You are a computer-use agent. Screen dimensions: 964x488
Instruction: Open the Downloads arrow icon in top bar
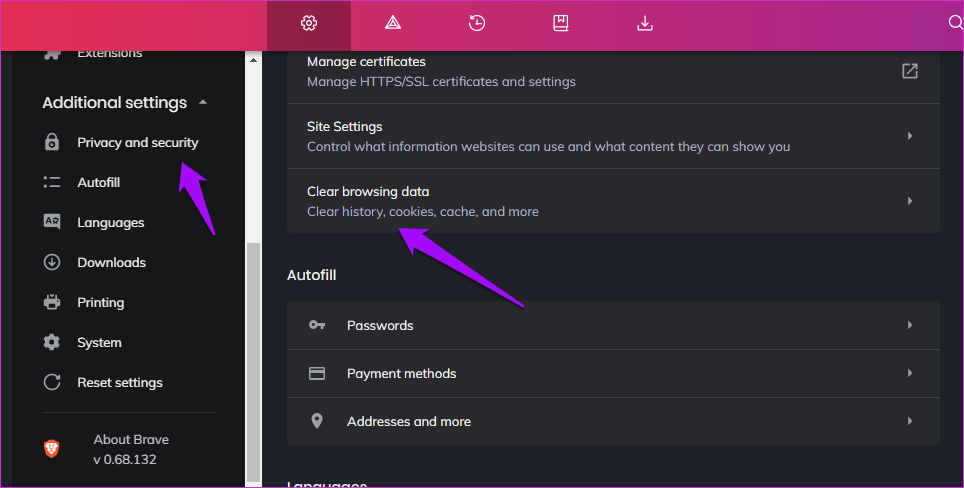[645, 23]
